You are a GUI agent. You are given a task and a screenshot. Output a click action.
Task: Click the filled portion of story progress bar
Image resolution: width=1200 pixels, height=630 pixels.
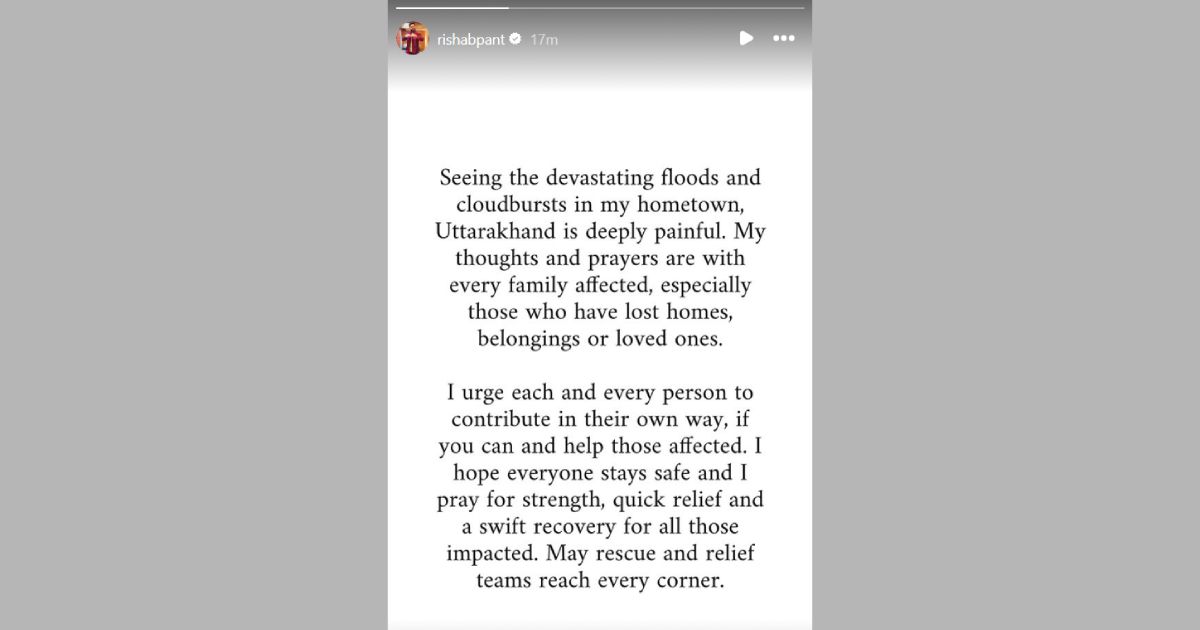(x=452, y=8)
